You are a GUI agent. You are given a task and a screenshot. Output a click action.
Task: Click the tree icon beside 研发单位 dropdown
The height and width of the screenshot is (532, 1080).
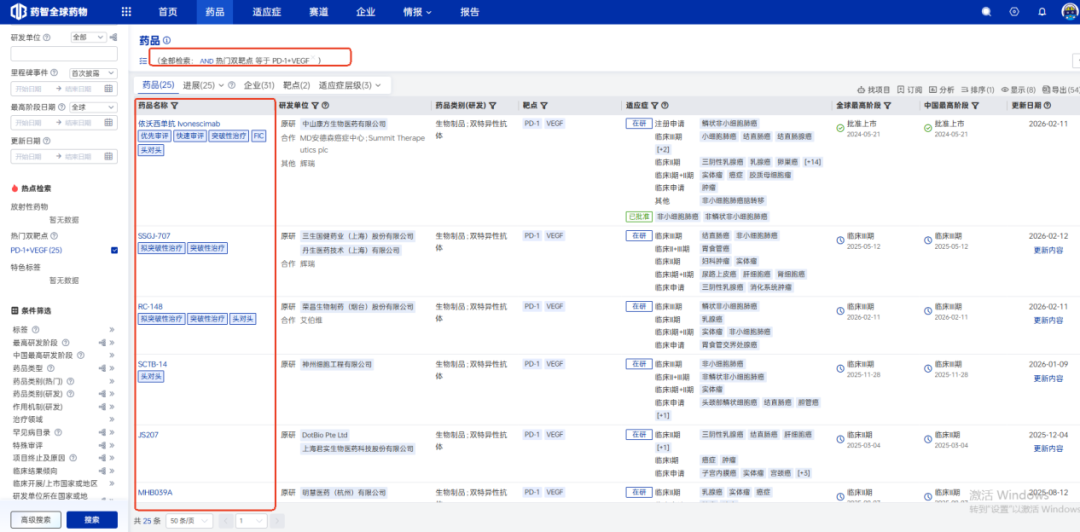click(x=113, y=37)
